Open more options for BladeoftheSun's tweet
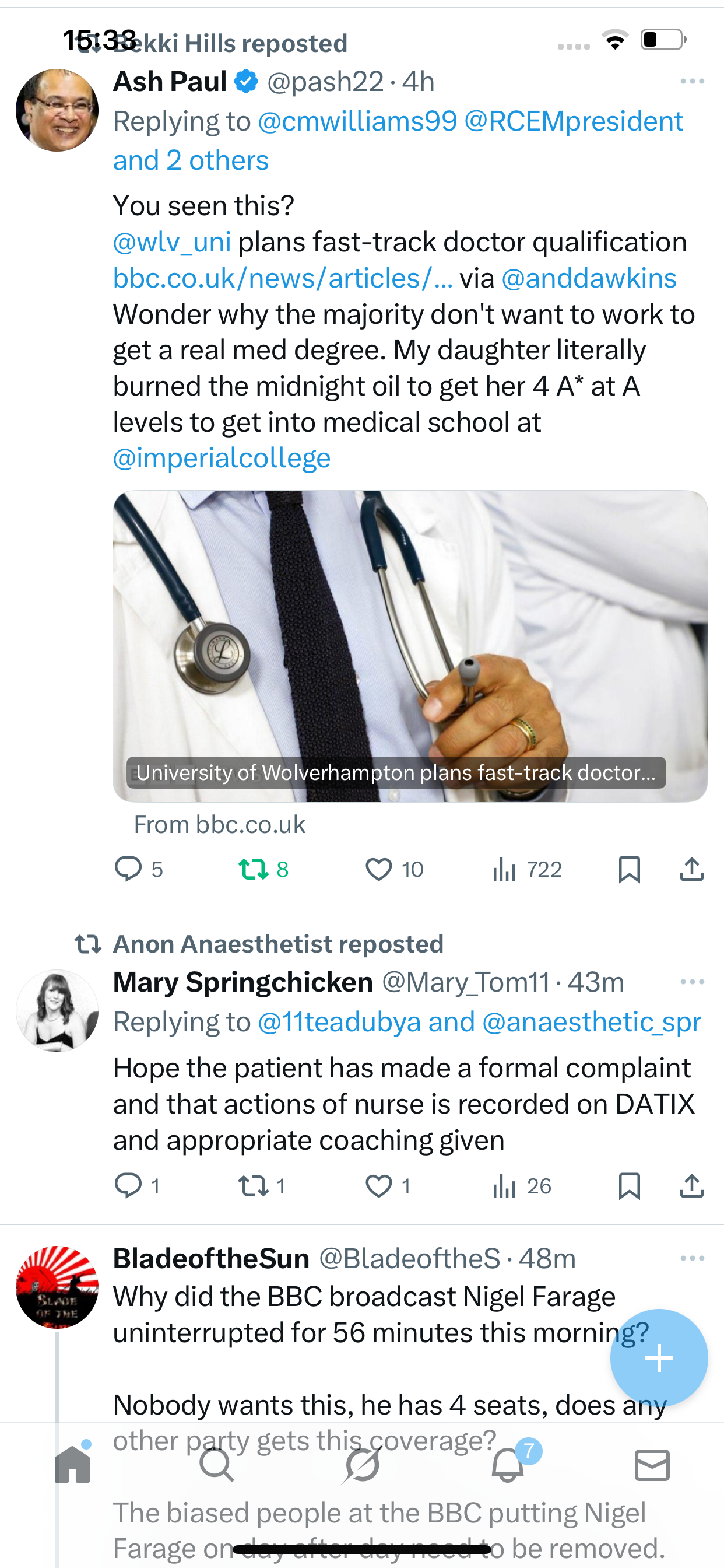Image resolution: width=724 pixels, height=1568 pixels. pos(693,1258)
